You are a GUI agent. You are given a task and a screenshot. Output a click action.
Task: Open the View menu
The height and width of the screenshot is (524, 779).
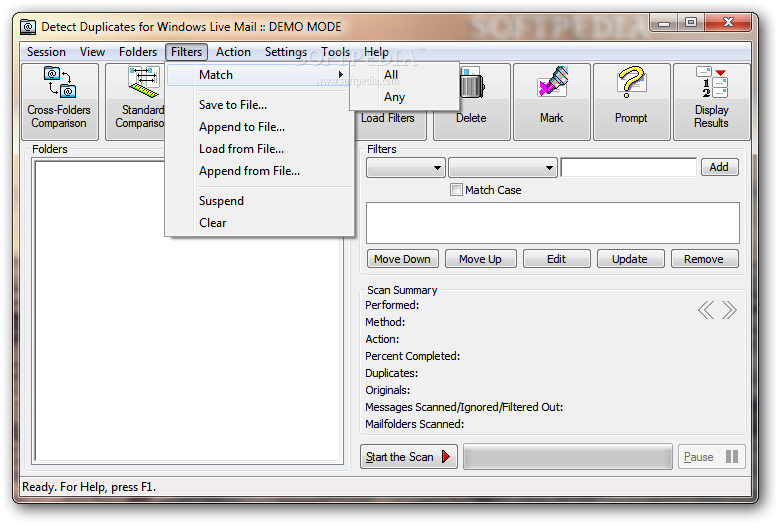92,52
